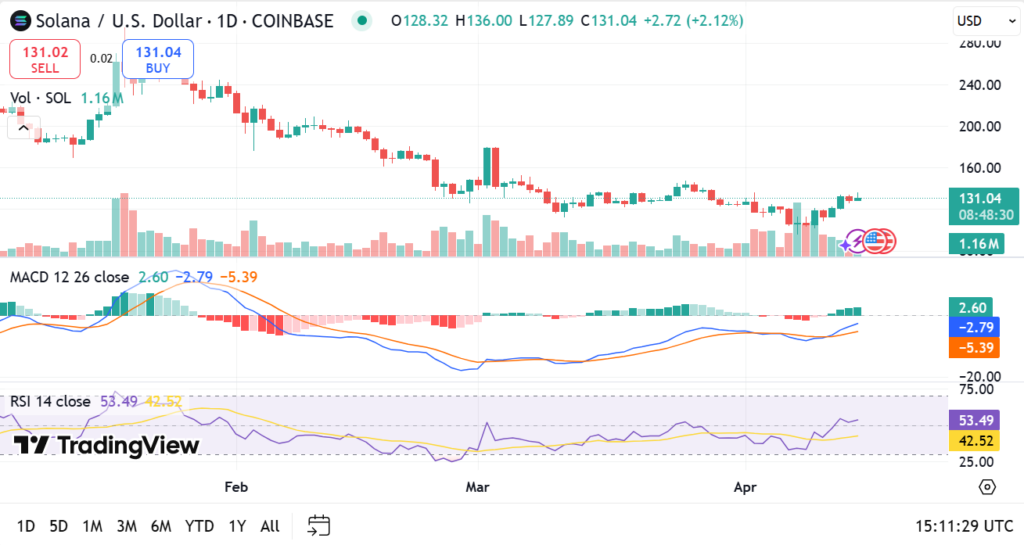
Task: Select the All time range
Action: (x=270, y=526)
